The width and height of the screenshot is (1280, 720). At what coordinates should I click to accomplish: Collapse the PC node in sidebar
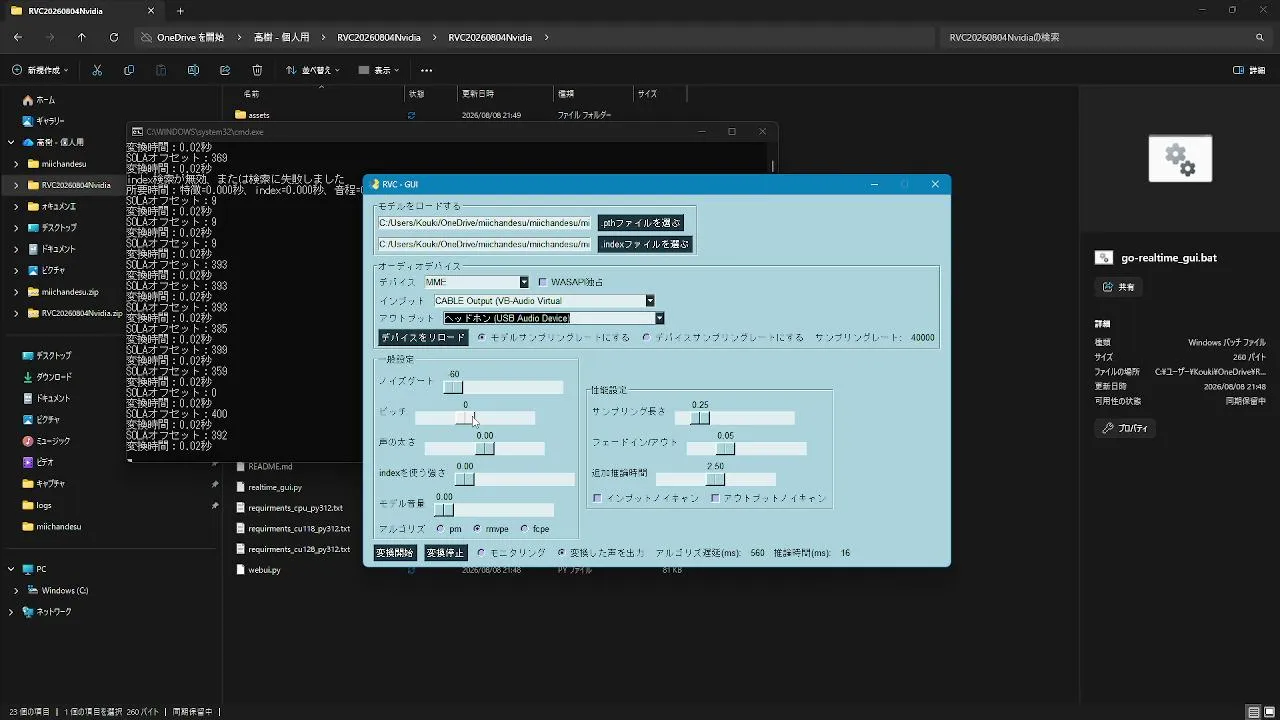point(12,569)
